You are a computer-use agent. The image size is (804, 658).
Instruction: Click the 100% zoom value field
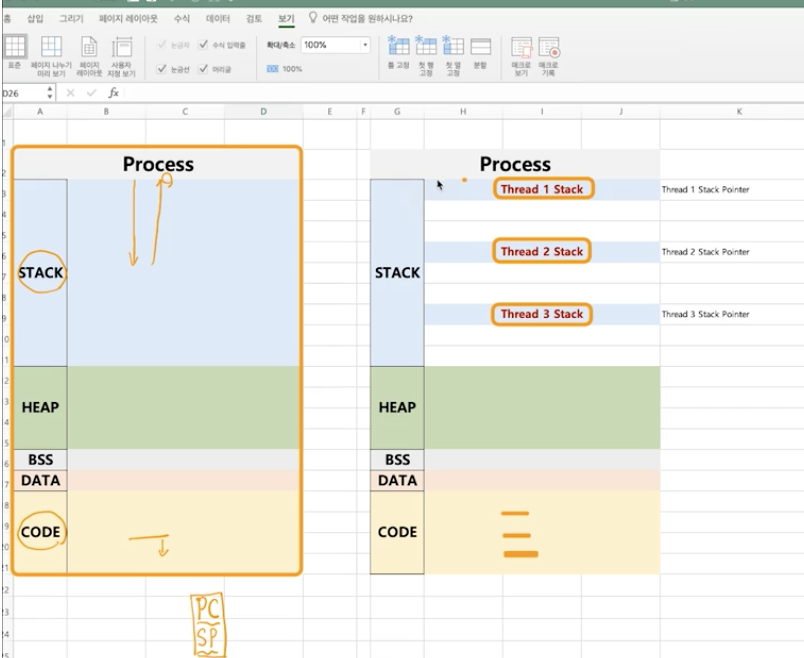point(331,45)
